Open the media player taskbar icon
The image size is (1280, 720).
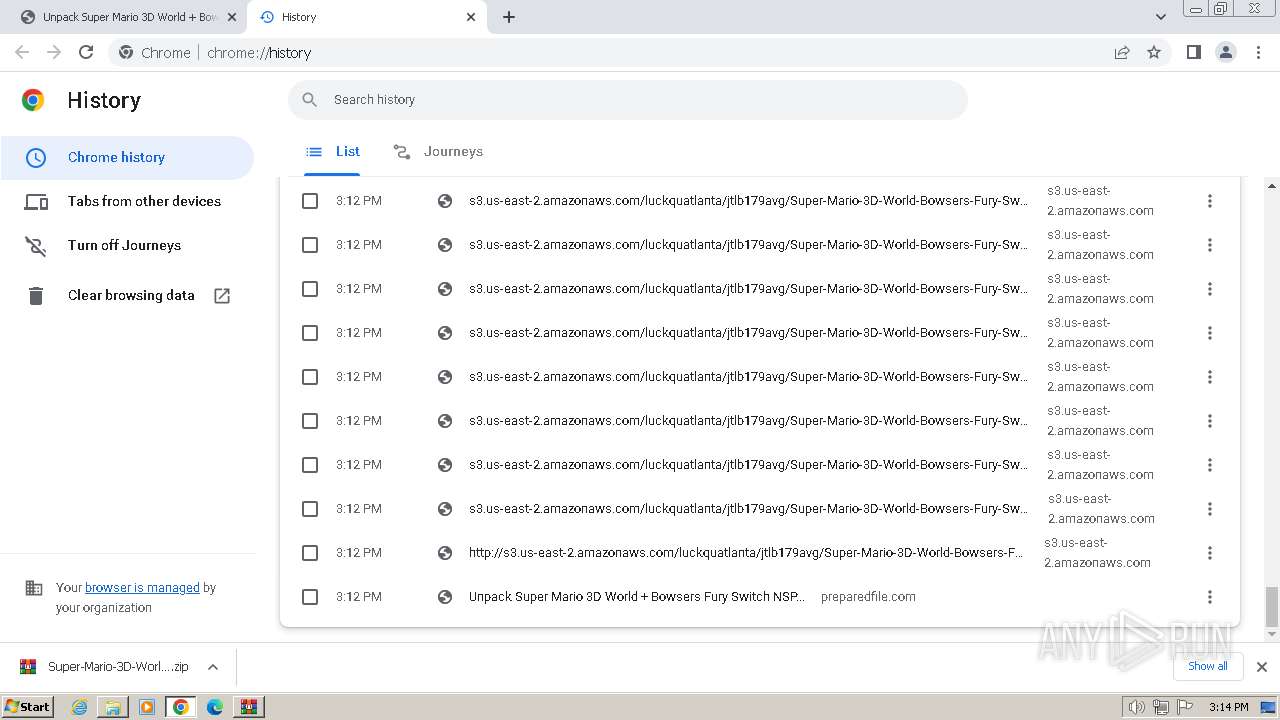point(147,707)
